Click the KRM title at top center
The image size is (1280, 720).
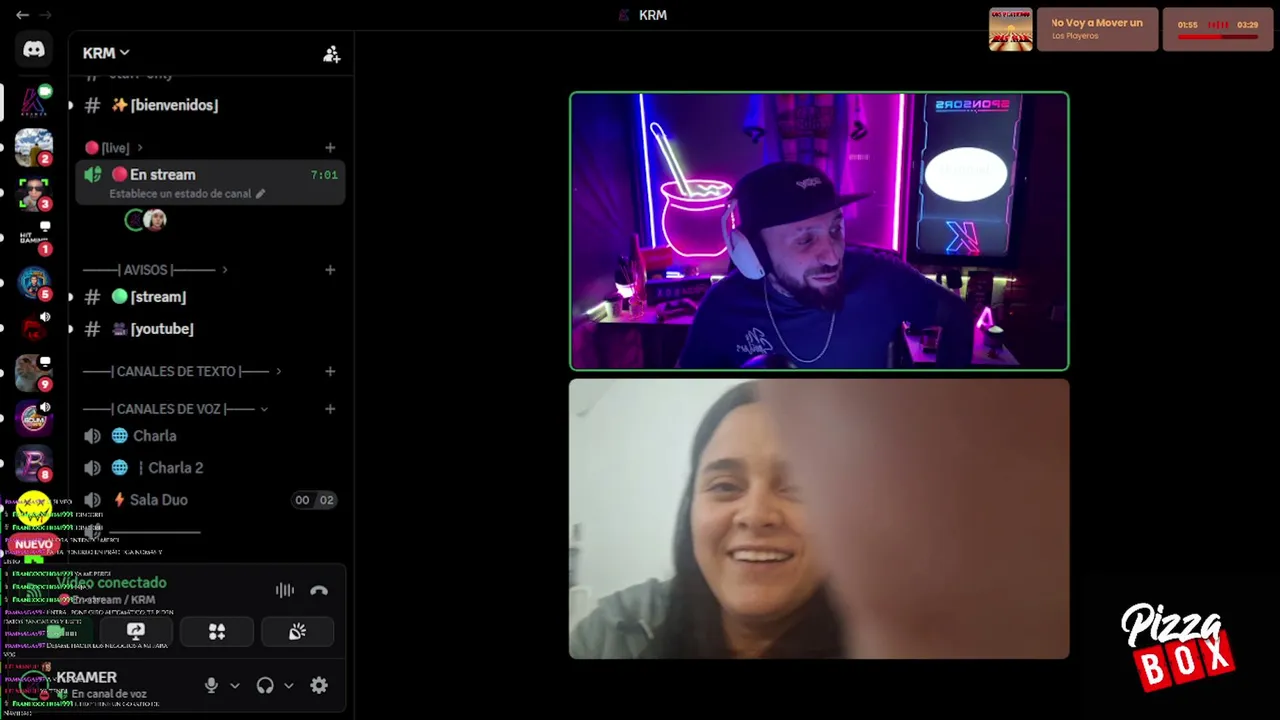[653, 15]
